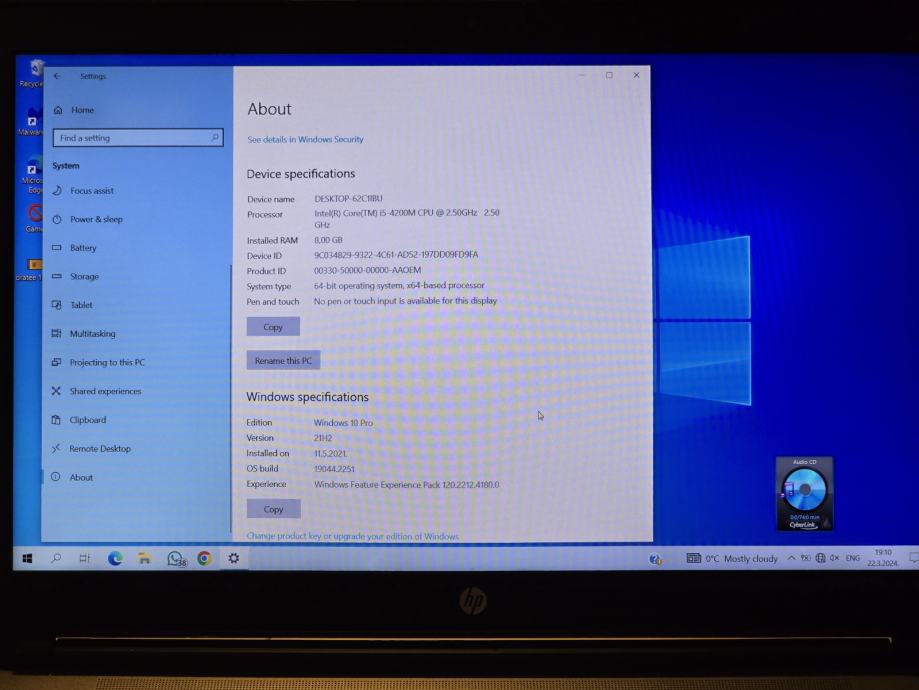The image size is (919, 690).
Task: Launch Google Chrome from taskbar
Action: coord(205,559)
